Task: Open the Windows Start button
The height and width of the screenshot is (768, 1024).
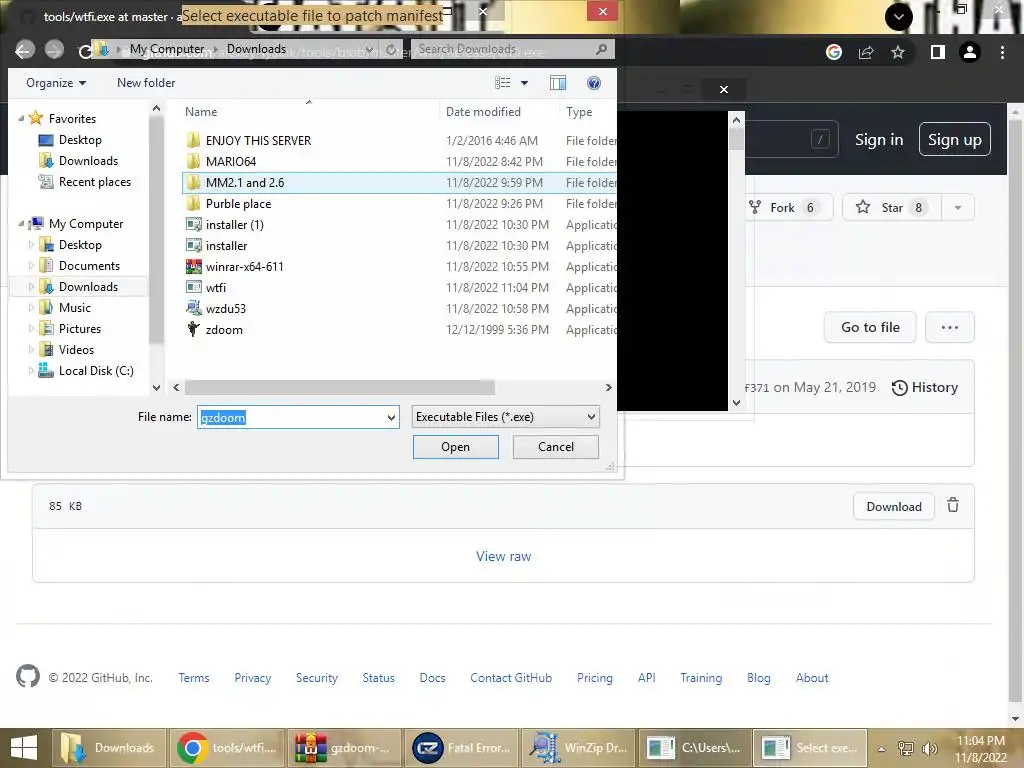Action: point(24,748)
